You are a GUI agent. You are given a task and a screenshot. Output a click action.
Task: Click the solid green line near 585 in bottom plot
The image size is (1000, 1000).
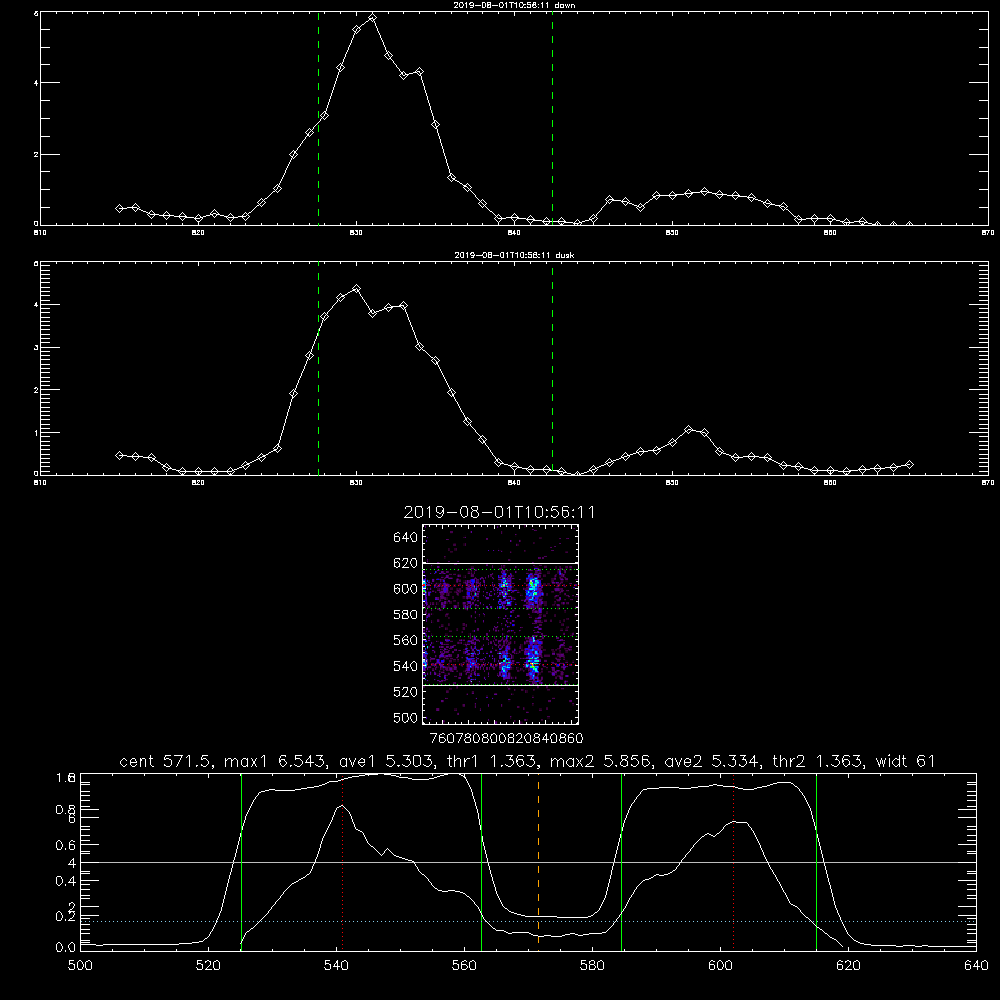coord(621,861)
